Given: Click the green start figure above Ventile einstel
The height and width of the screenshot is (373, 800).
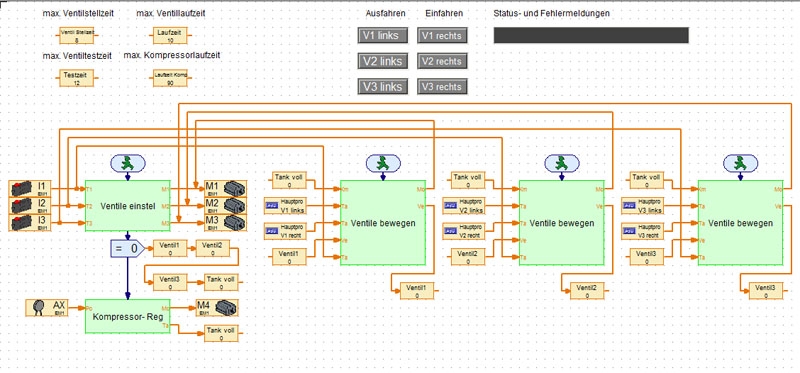Looking at the screenshot, I should click(128, 163).
